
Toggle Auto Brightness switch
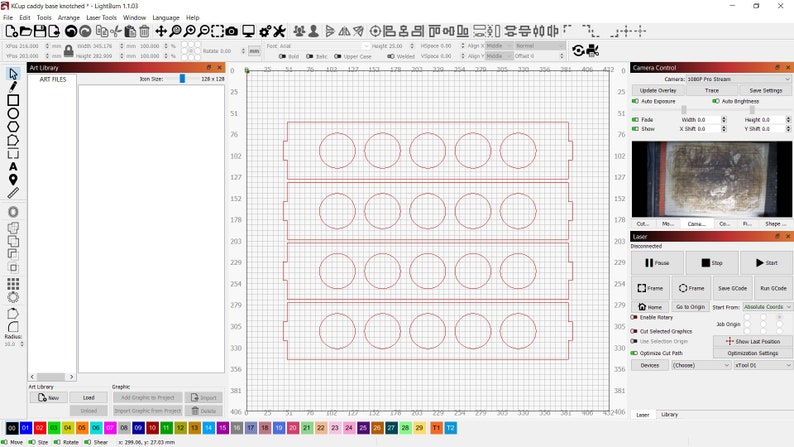pos(716,101)
